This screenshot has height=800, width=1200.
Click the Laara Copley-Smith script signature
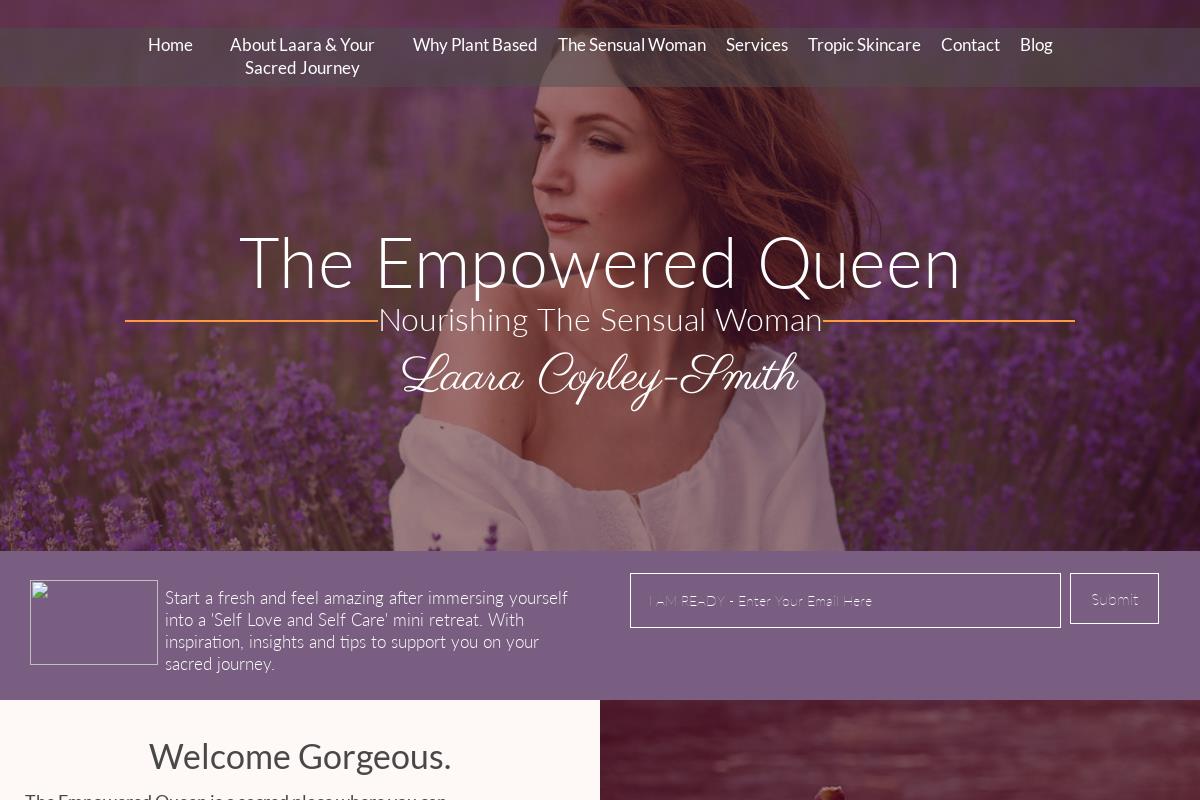point(600,377)
